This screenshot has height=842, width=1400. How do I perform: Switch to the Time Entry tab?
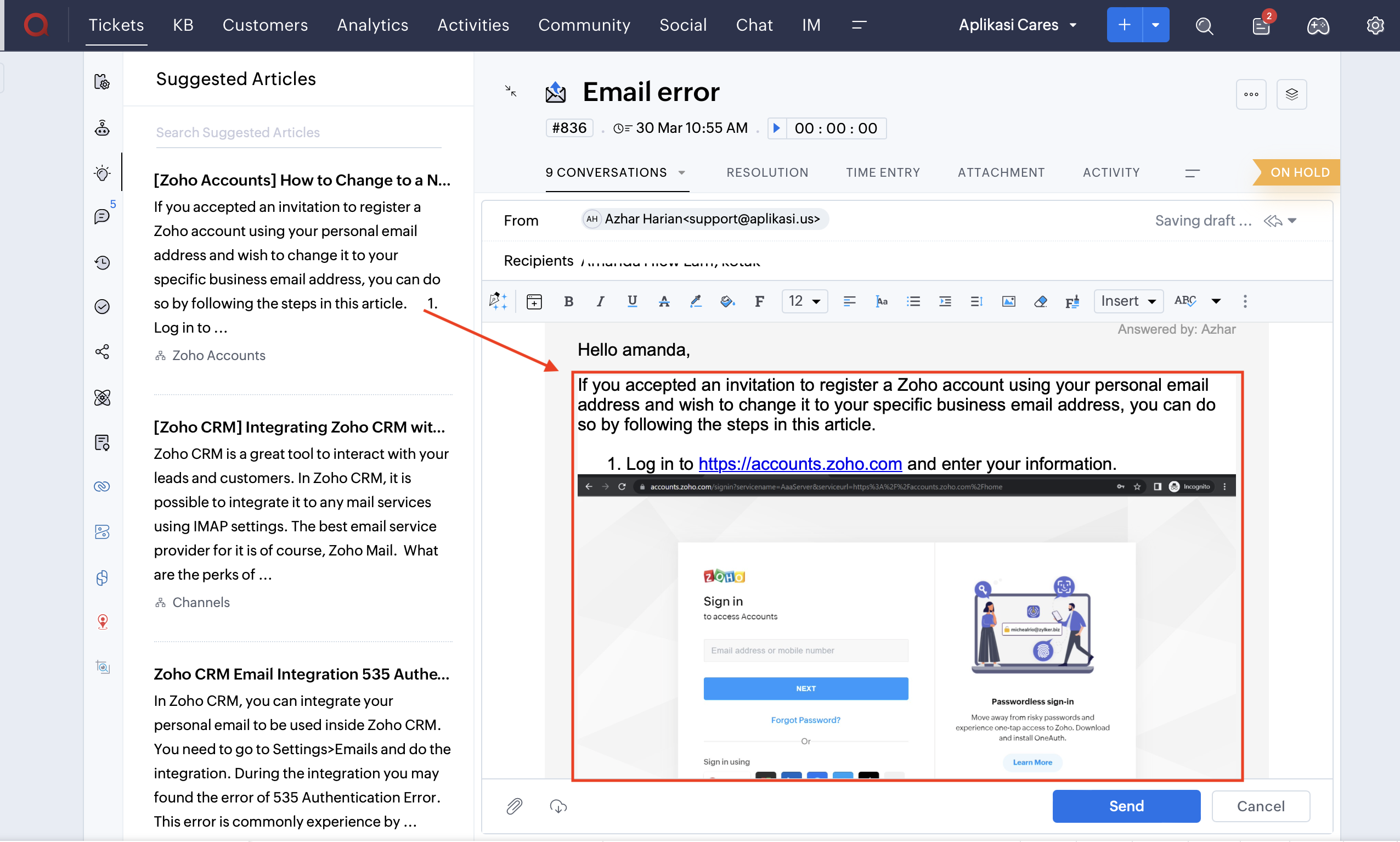pos(883,172)
